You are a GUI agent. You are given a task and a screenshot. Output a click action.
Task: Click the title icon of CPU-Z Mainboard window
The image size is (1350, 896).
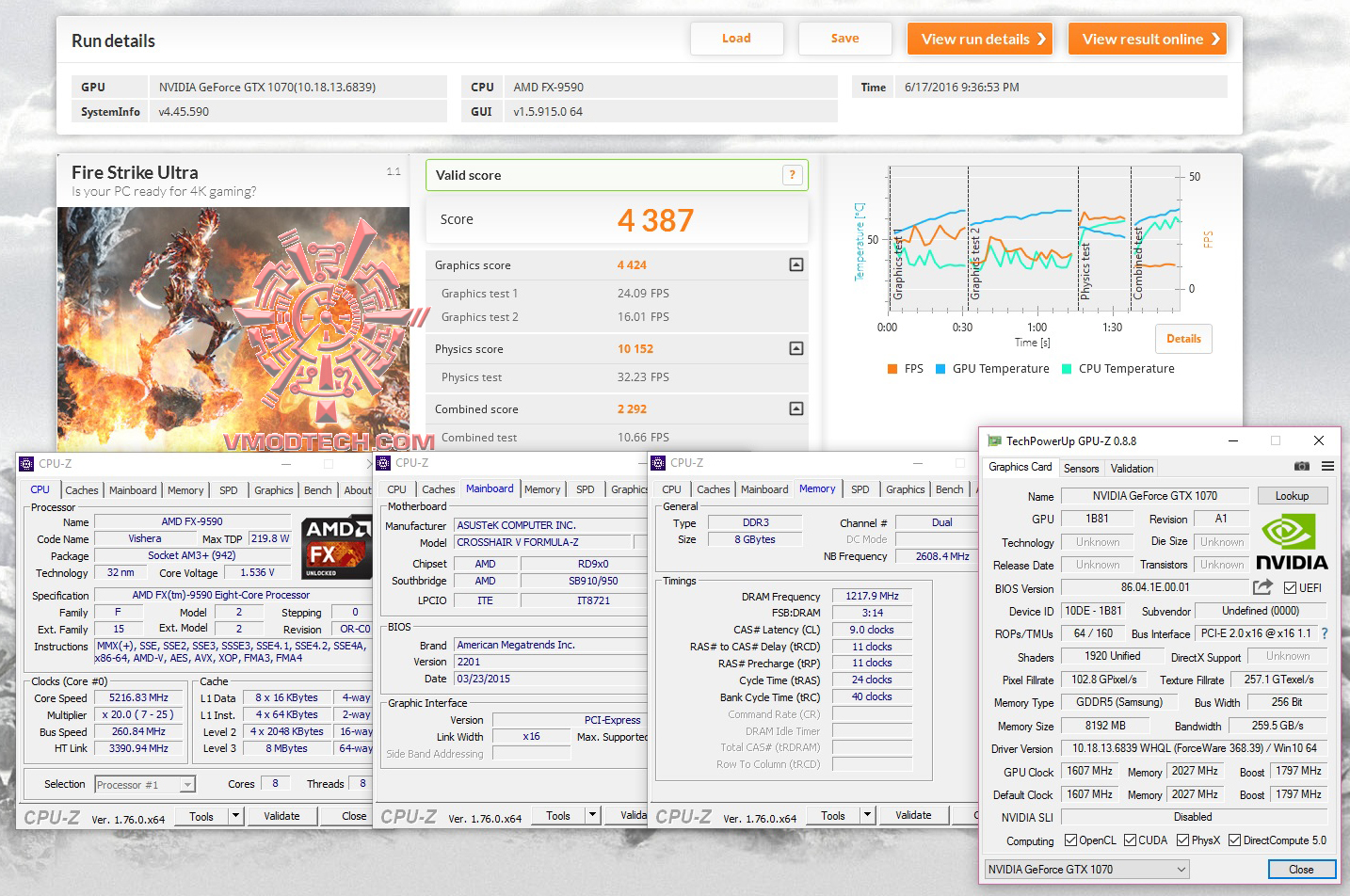pos(383,463)
